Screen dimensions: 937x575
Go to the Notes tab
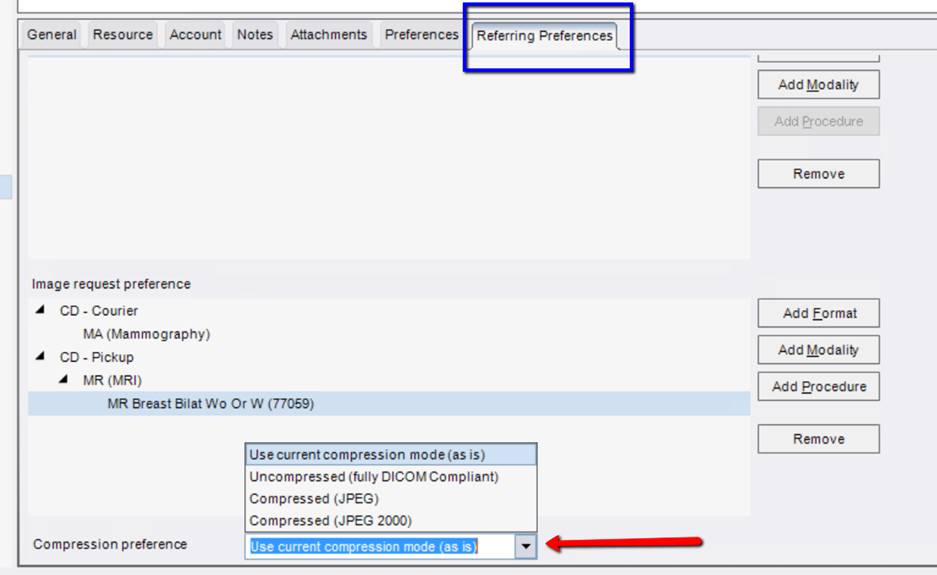255,35
